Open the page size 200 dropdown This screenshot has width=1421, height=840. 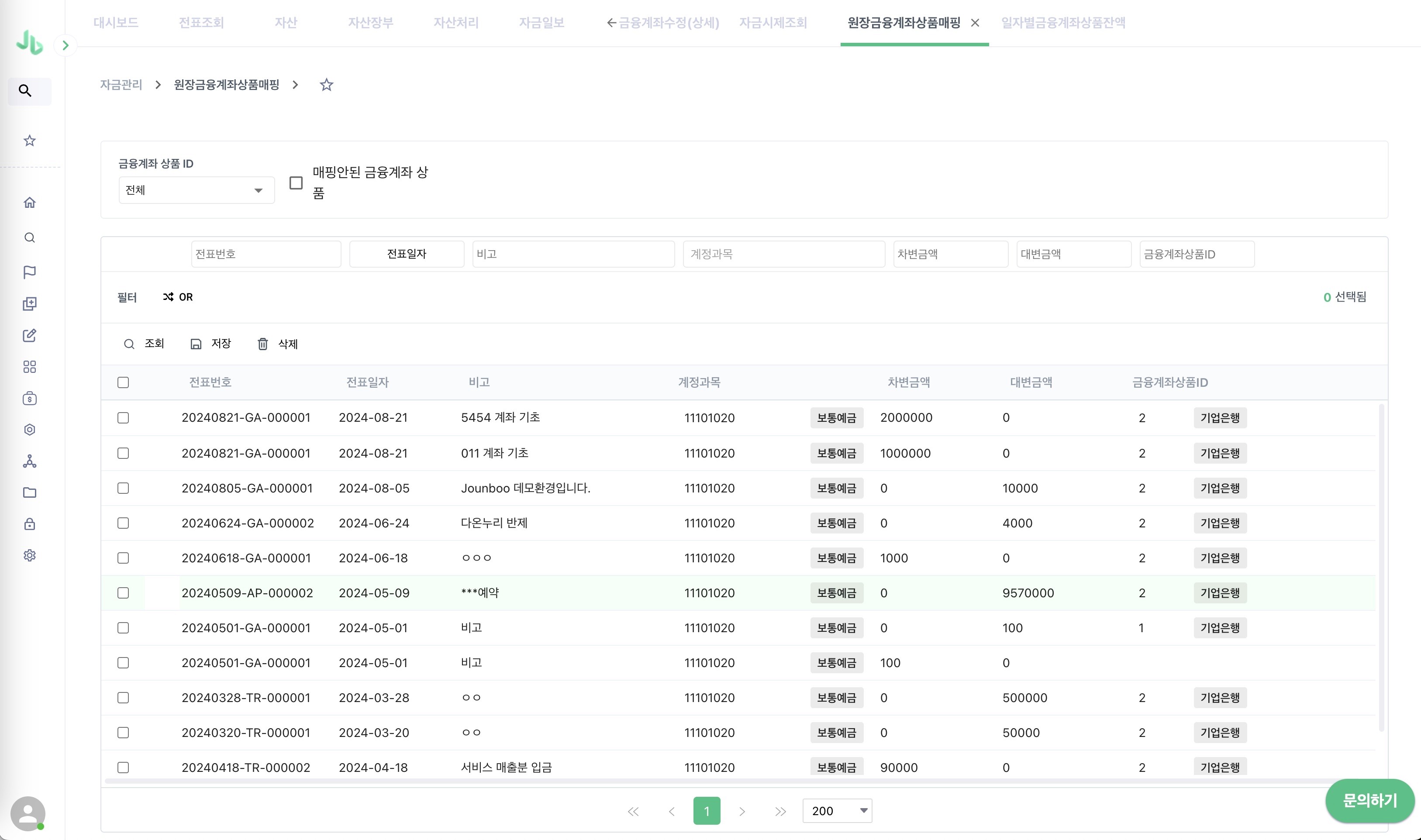click(837, 811)
